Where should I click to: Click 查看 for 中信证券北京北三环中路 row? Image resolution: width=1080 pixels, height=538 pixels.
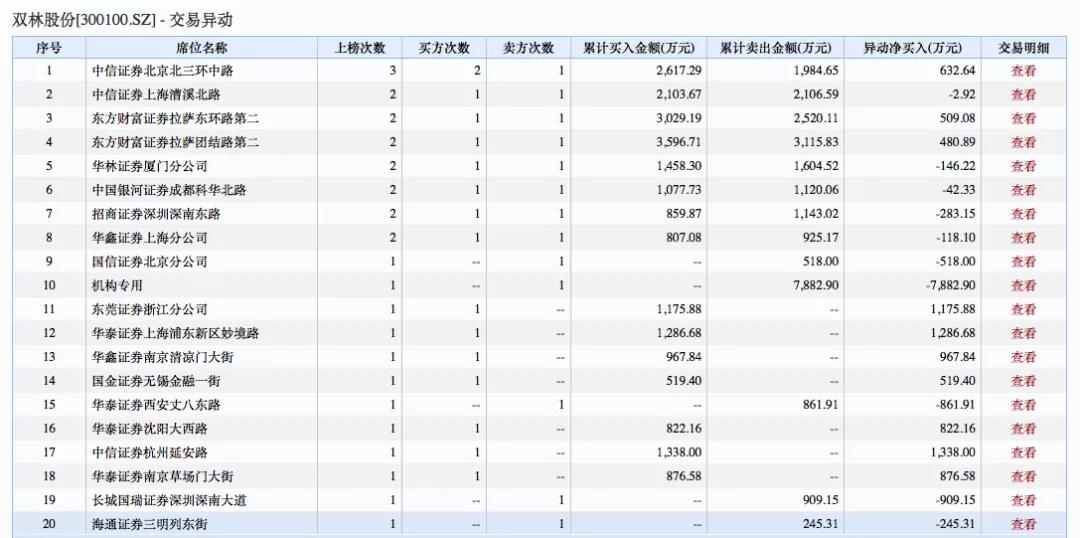1023,71
